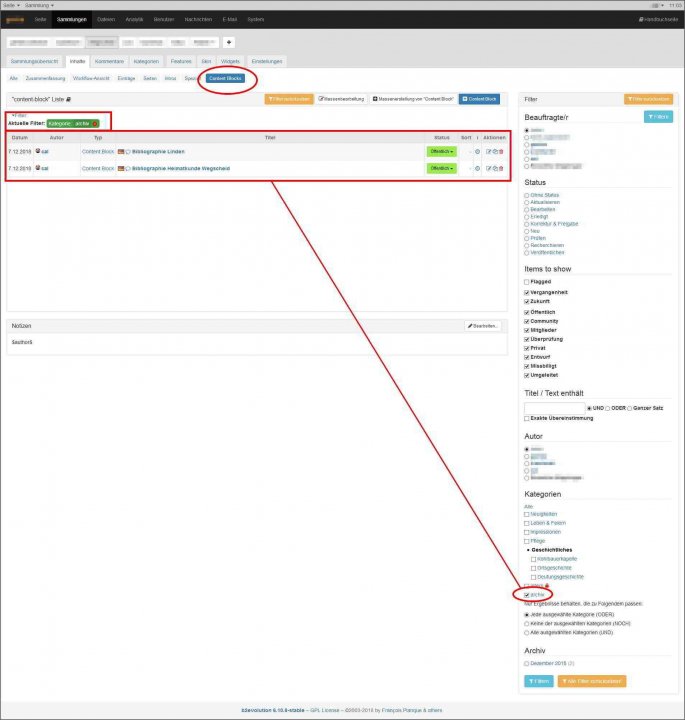Sort the list by the Datum column header

(20, 138)
